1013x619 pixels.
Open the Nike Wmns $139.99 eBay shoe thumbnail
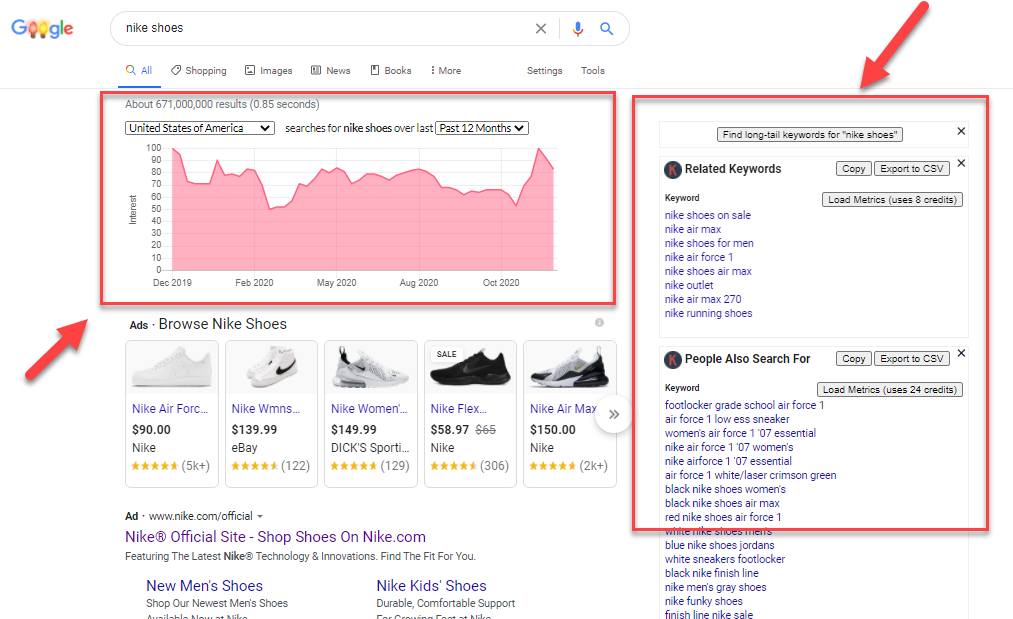pos(271,367)
